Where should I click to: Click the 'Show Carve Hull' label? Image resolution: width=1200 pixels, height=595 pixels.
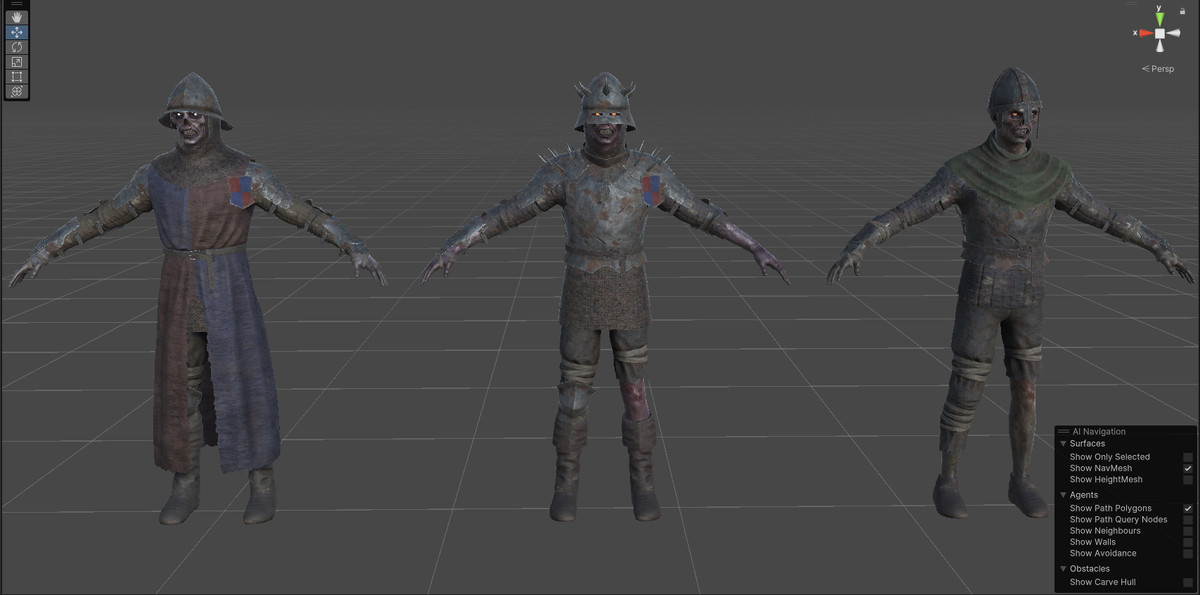[1103, 582]
